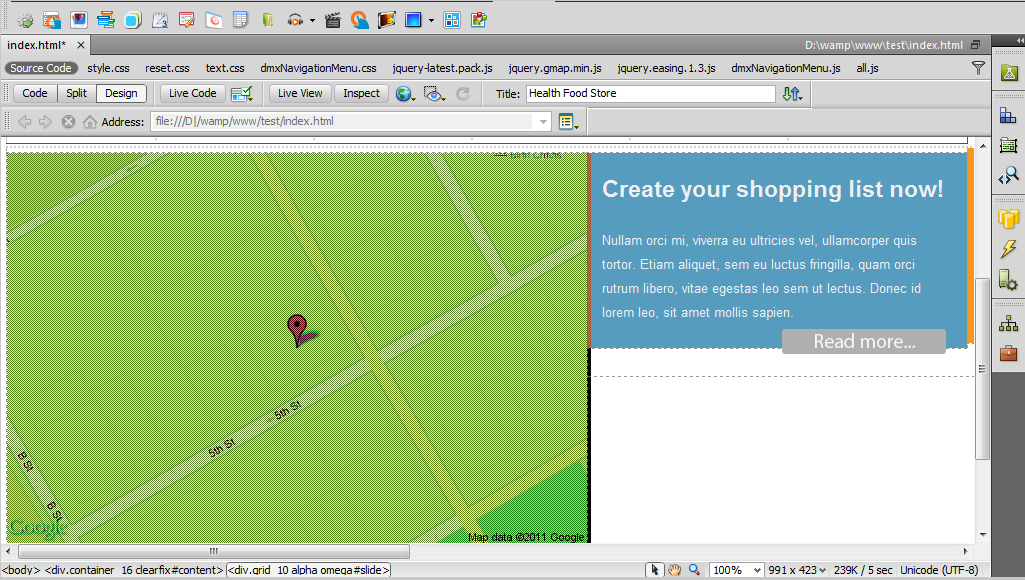Open the browser compatibility check menu

click(242, 94)
